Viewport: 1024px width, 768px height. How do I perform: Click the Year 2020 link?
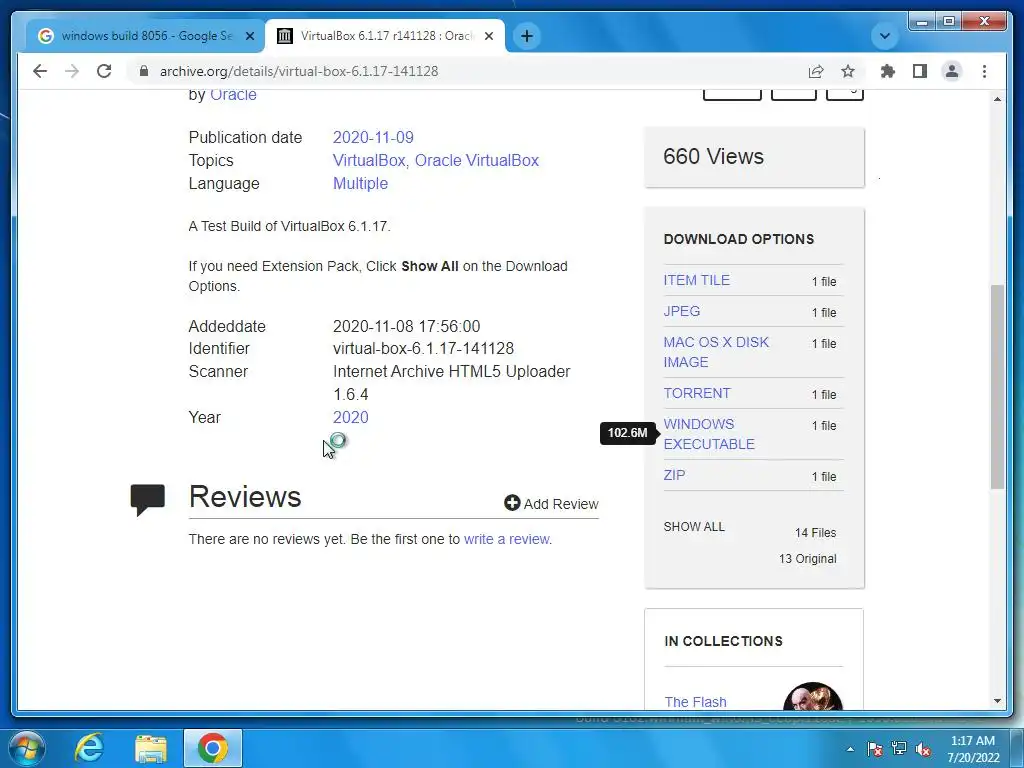(351, 417)
